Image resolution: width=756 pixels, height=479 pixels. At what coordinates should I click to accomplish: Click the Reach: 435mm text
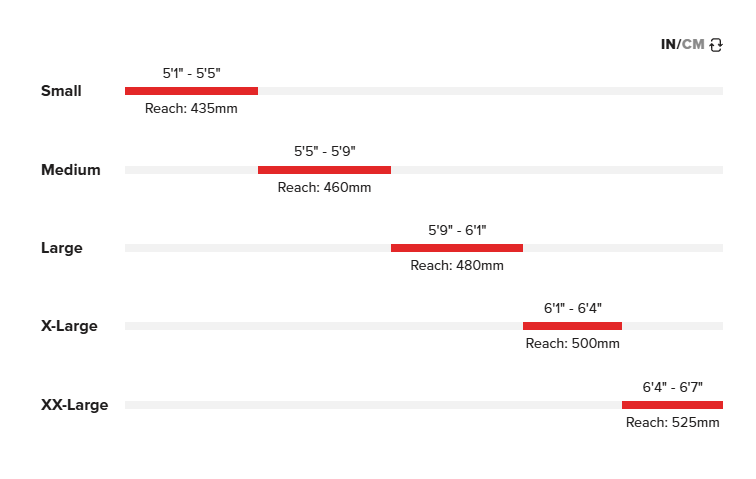pyautogui.click(x=191, y=108)
